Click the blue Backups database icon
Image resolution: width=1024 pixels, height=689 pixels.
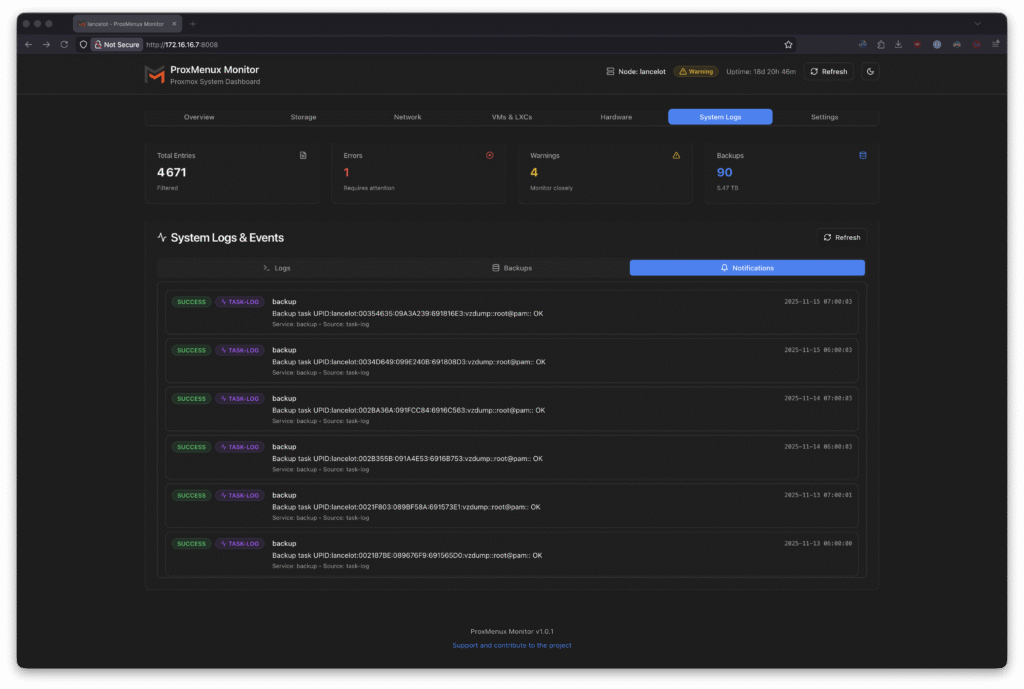pos(863,155)
